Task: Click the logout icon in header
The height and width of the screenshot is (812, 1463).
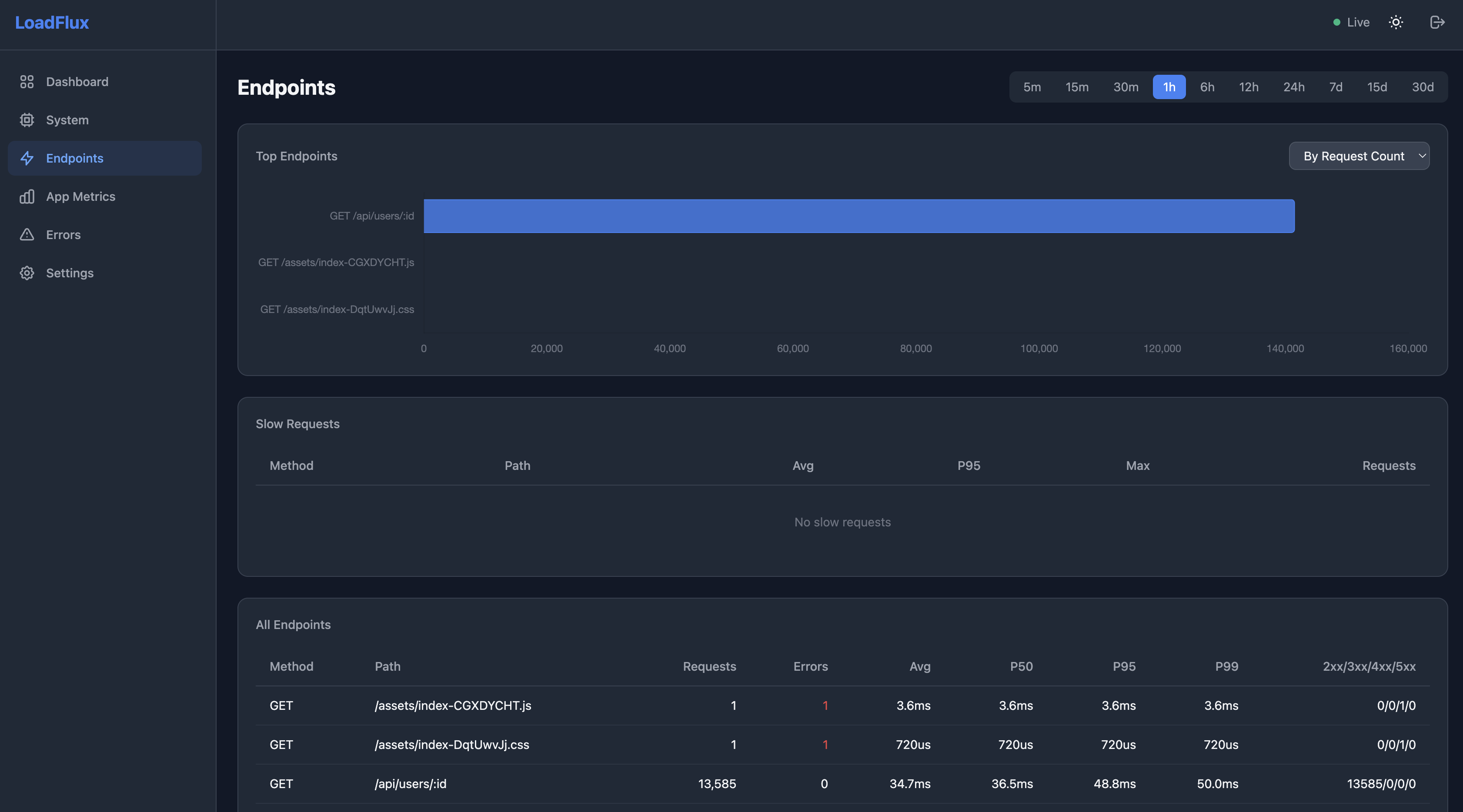Action: pos(1437,22)
